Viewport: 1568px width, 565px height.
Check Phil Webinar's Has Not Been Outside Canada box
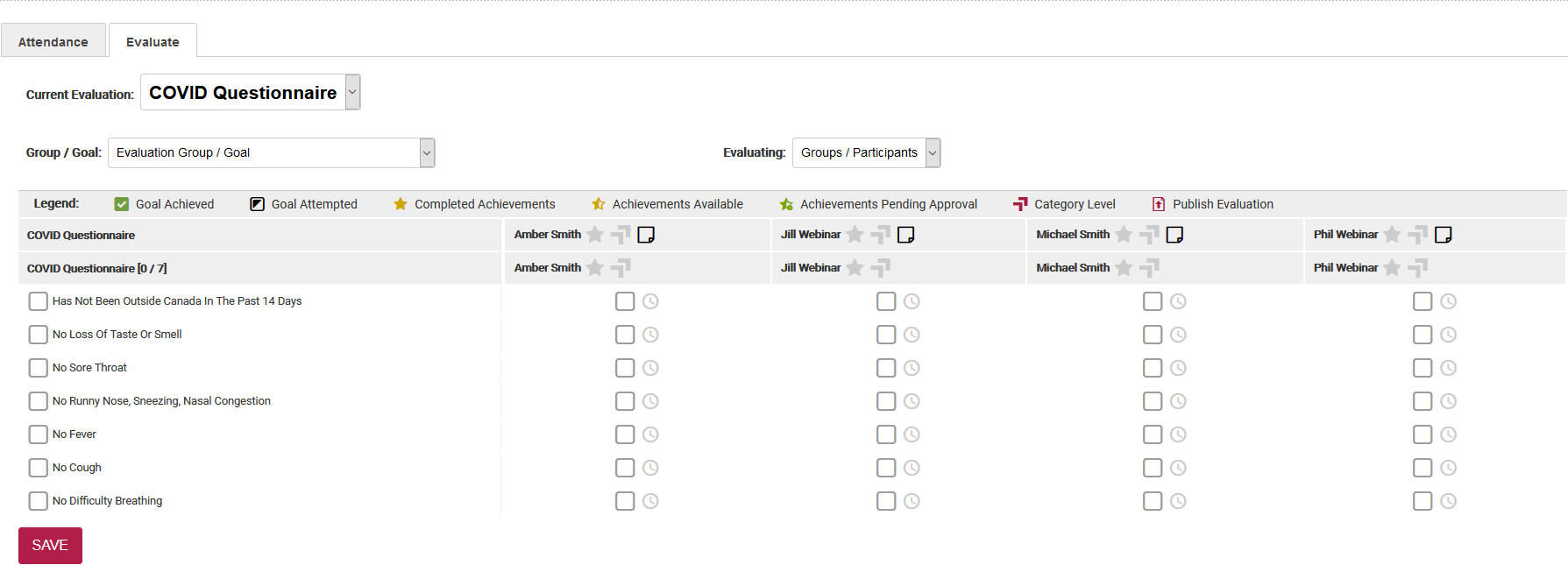(x=1423, y=301)
